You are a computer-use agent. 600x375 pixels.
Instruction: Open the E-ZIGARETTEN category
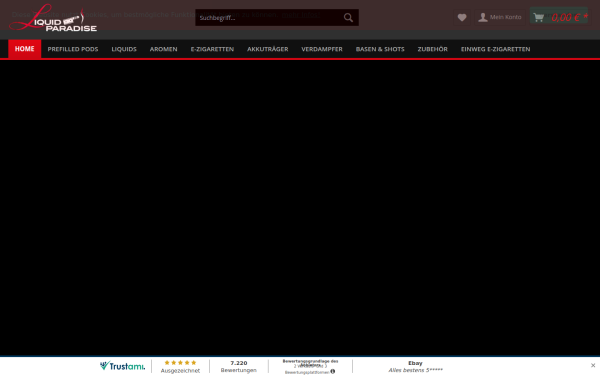click(212, 49)
